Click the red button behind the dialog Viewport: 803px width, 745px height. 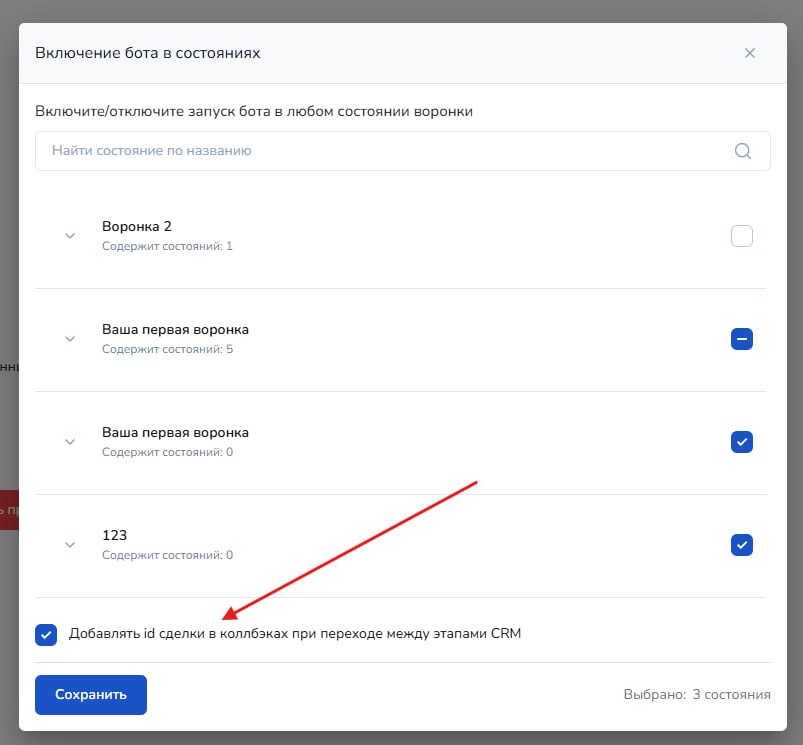tap(9, 509)
